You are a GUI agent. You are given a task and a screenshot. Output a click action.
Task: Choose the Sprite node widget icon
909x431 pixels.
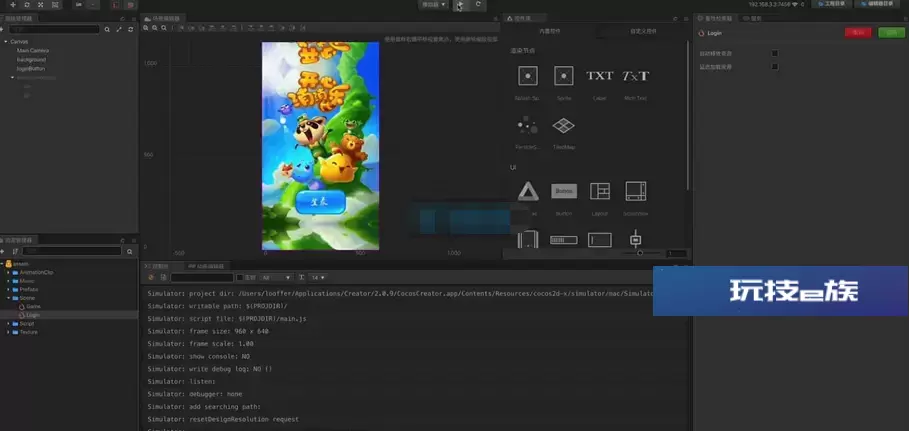tap(563, 76)
